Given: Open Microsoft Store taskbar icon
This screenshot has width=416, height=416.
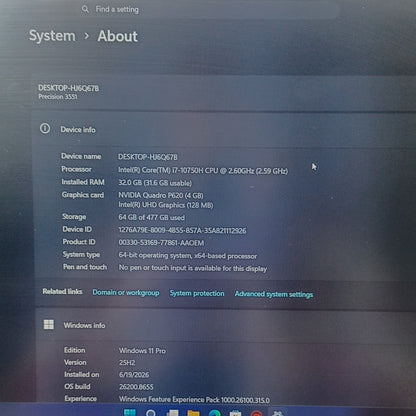Looking at the screenshot, I should click(235, 413).
